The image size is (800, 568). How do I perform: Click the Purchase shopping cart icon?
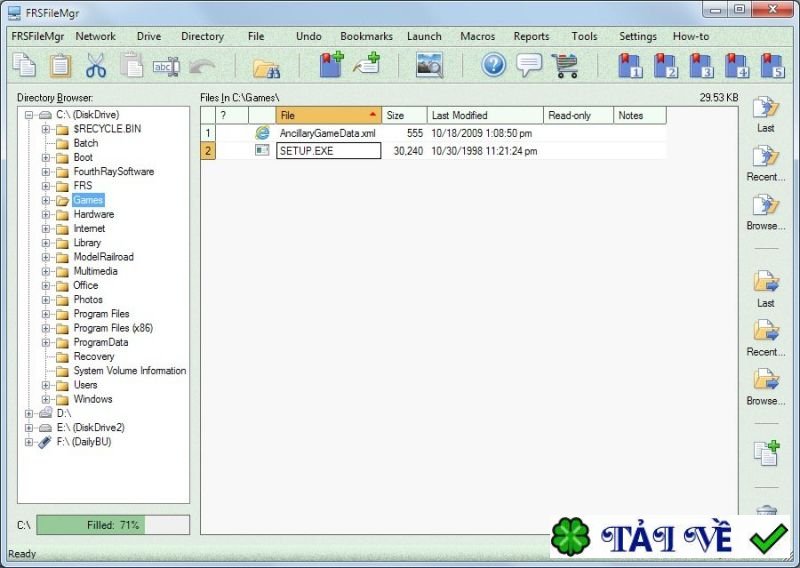tap(565, 65)
